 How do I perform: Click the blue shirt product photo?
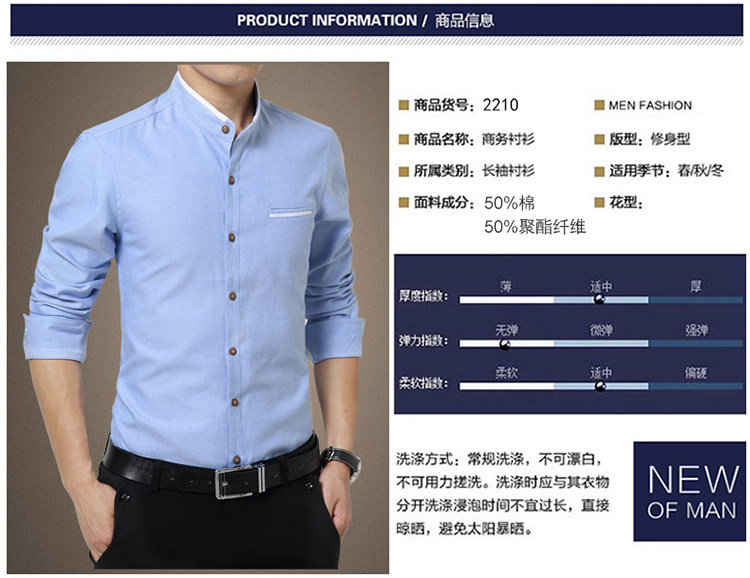[198, 318]
